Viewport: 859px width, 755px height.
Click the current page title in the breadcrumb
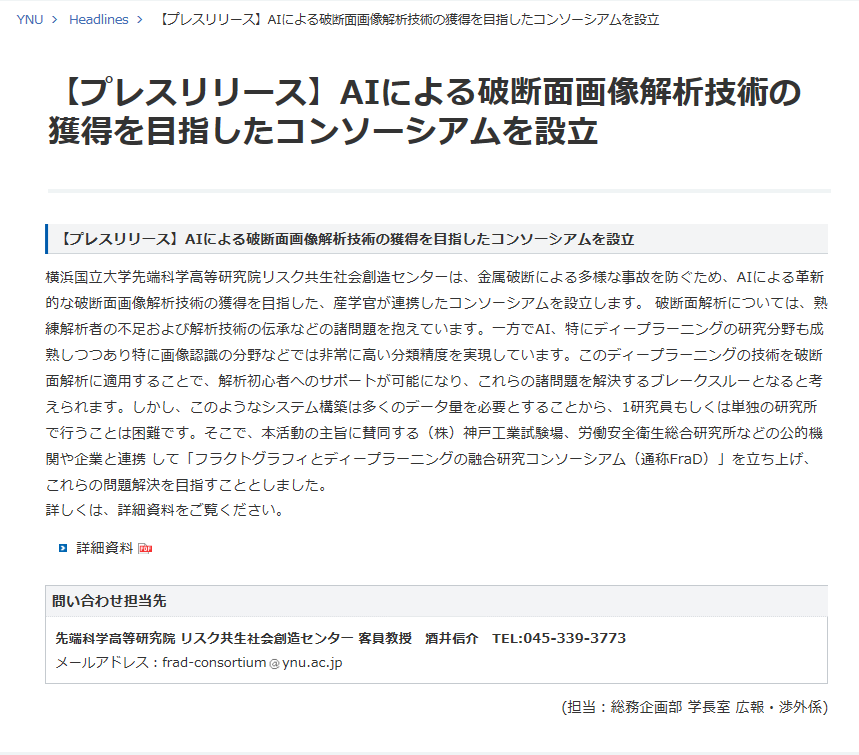408,19
